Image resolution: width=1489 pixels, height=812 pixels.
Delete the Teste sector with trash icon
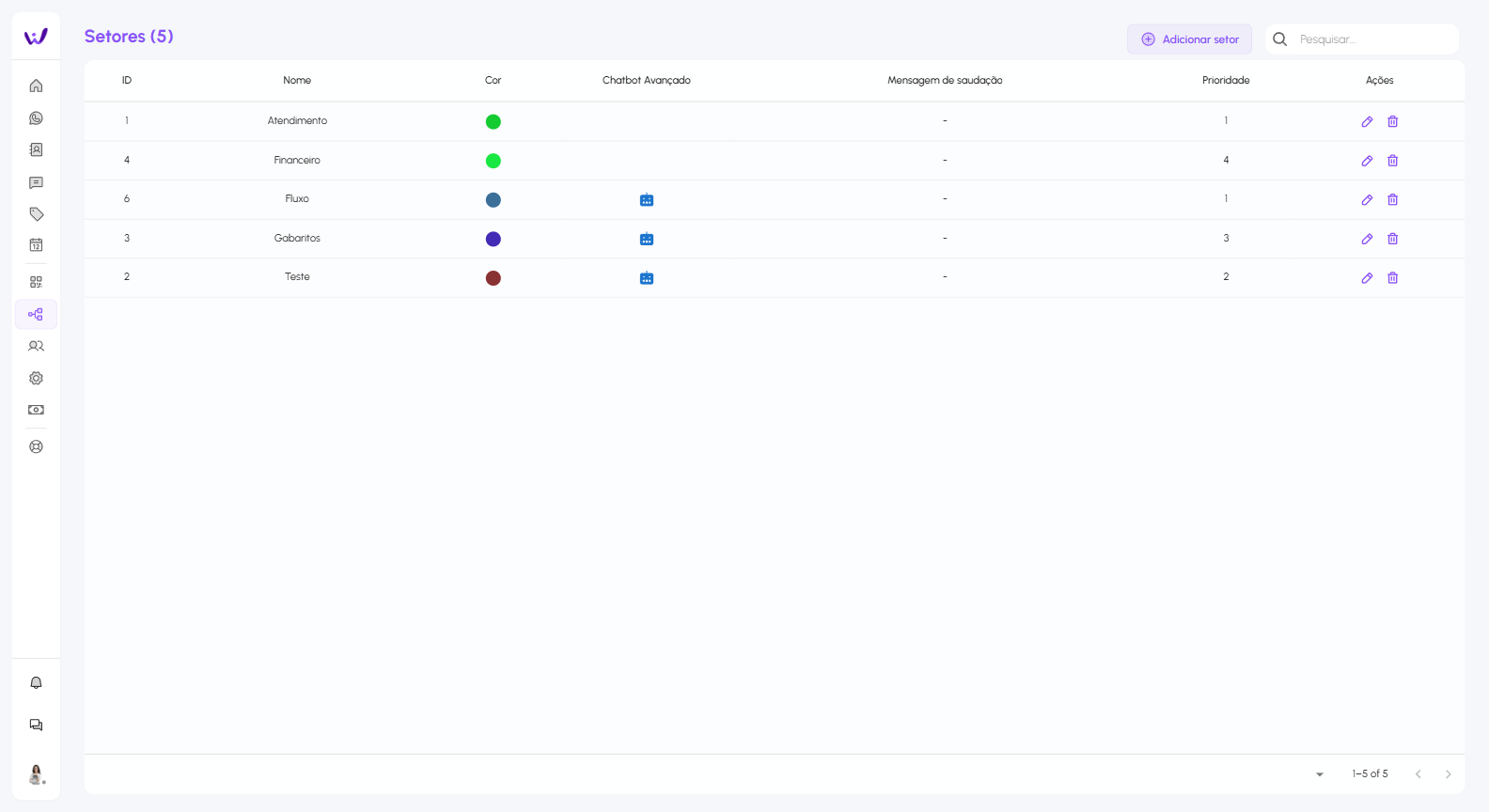click(1393, 278)
